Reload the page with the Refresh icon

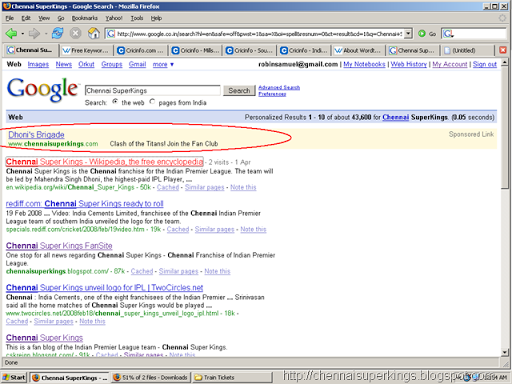(x=58, y=33)
